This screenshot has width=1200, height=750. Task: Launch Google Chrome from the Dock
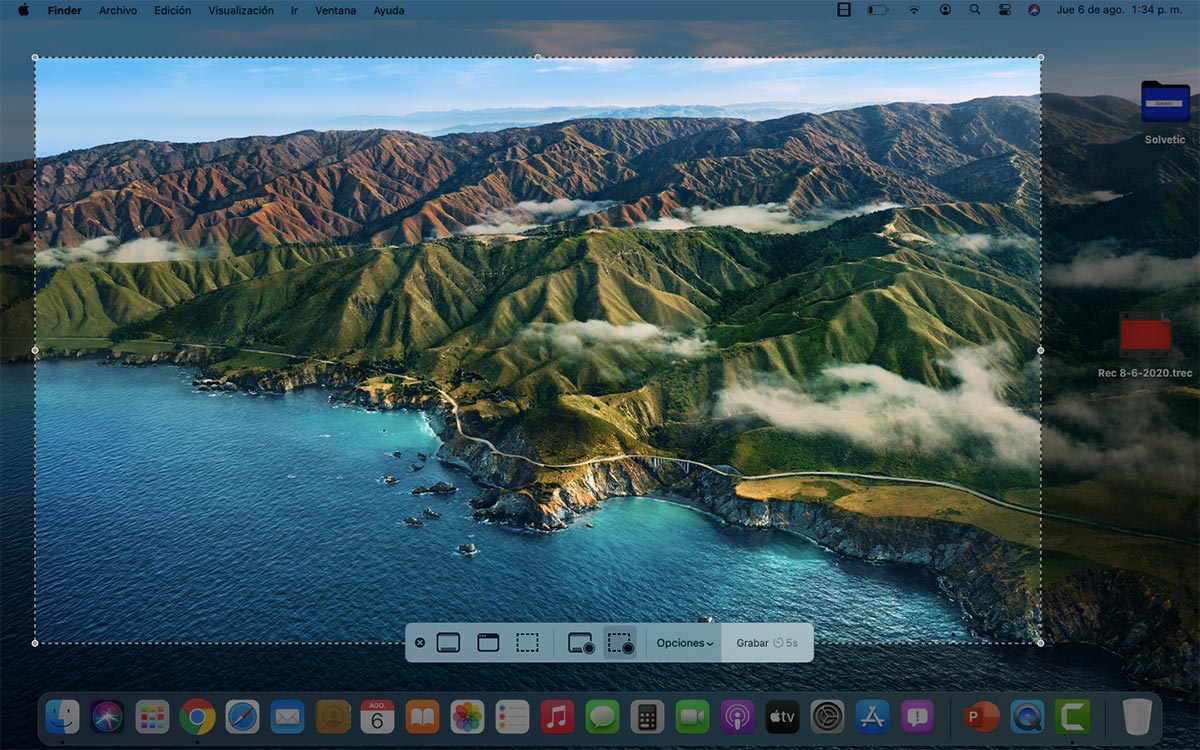pyautogui.click(x=197, y=717)
